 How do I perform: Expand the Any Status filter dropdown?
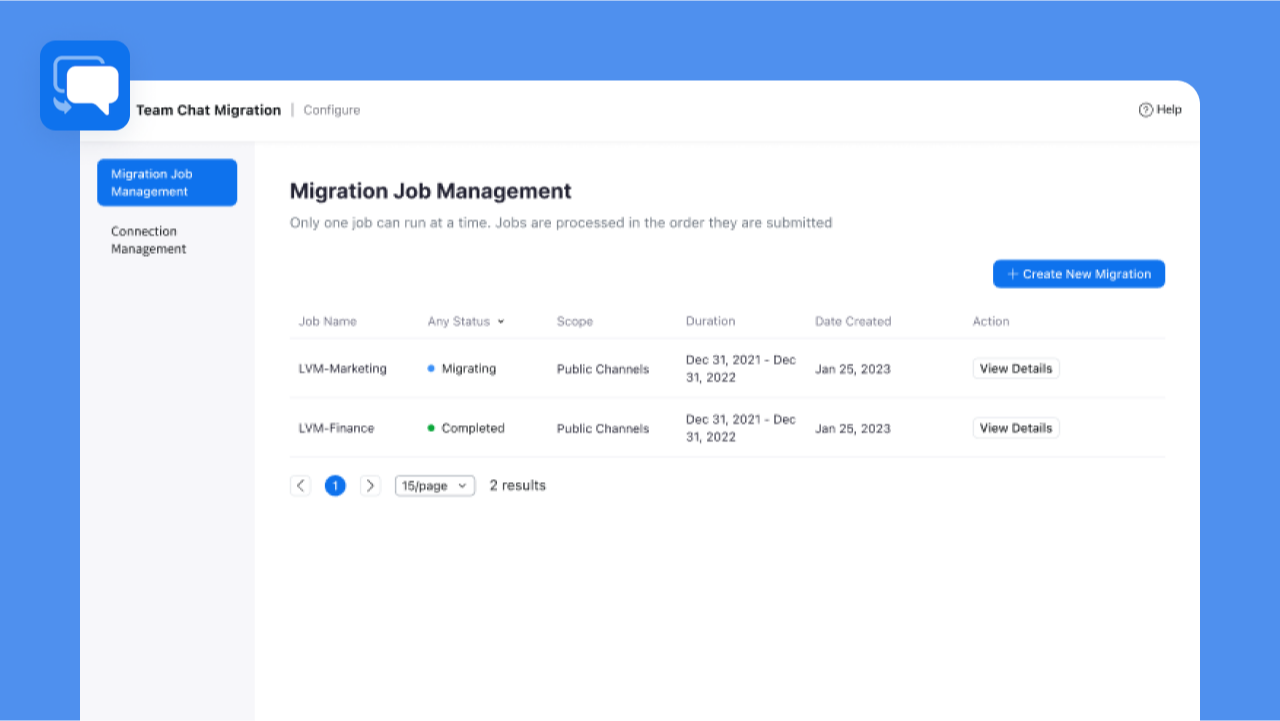(466, 322)
